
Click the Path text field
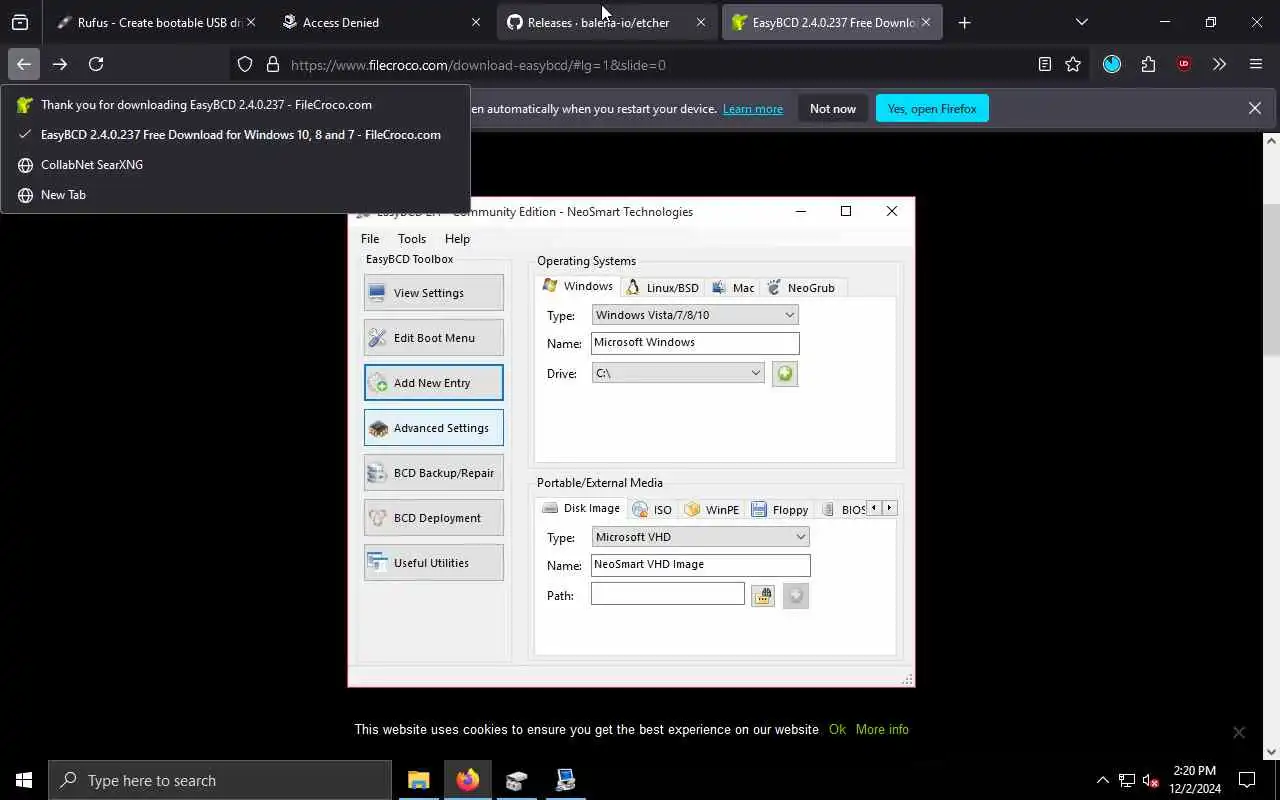coord(667,594)
